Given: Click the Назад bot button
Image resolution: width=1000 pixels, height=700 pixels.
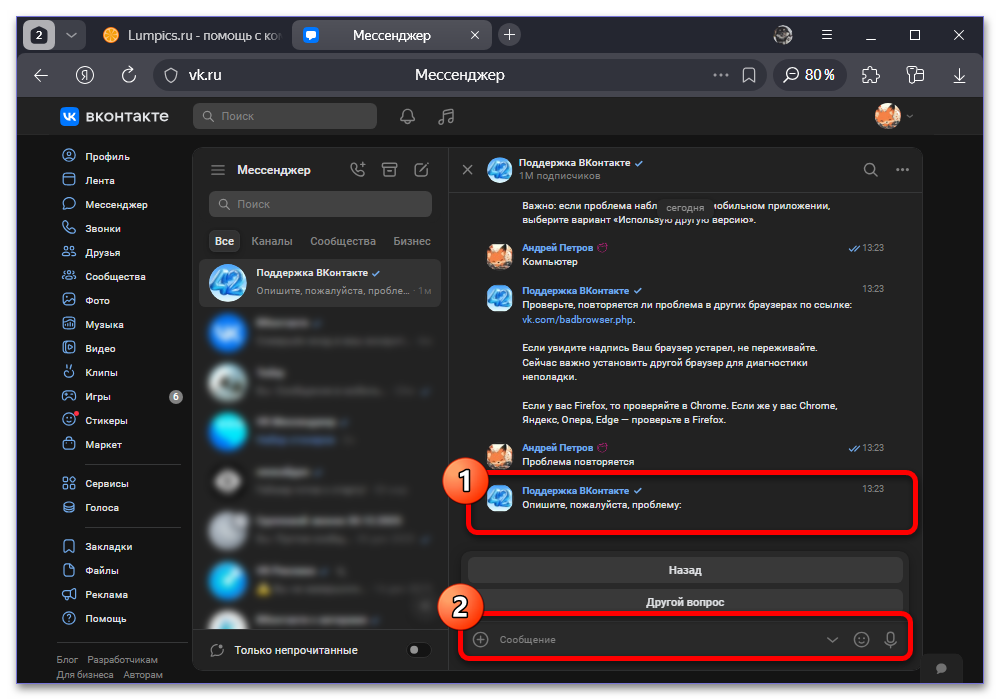Looking at the screenshot, I should click(685, 570).
